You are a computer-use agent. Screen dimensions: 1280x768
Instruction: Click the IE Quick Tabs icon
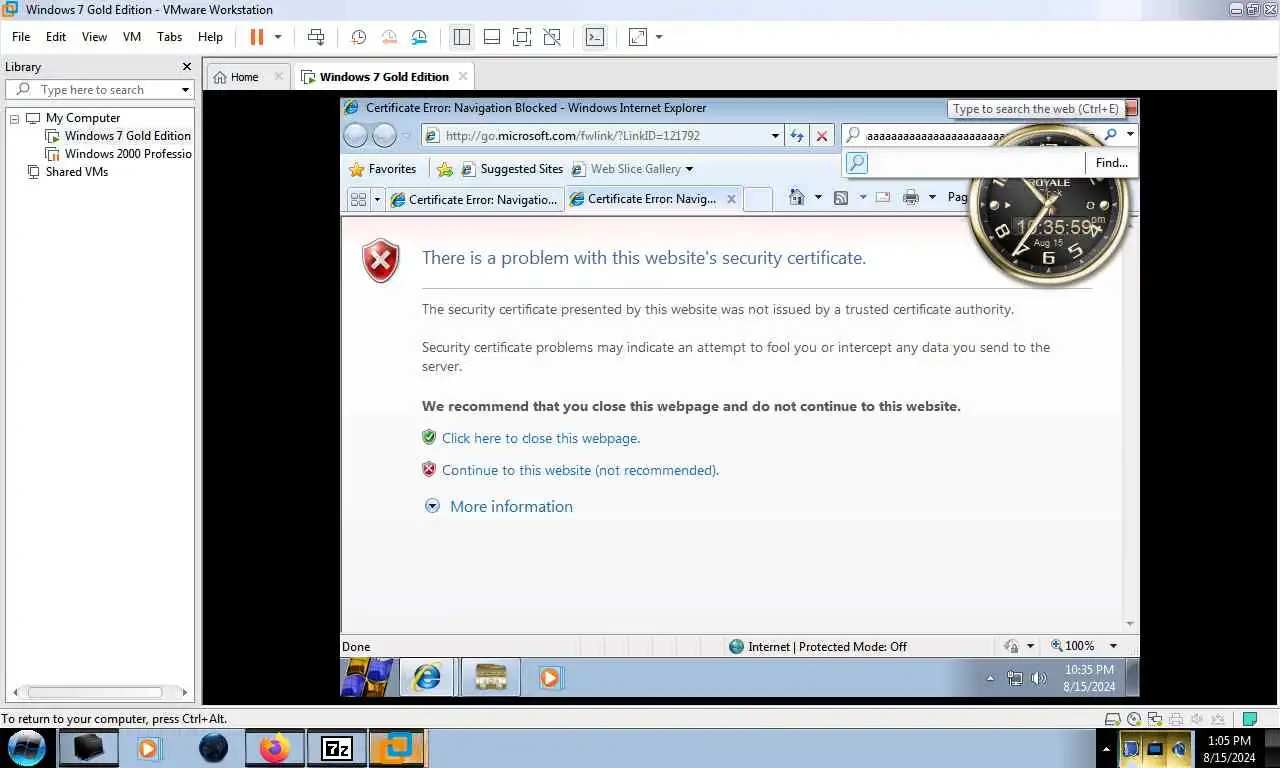pyautogui.click(x=358, y=199)
